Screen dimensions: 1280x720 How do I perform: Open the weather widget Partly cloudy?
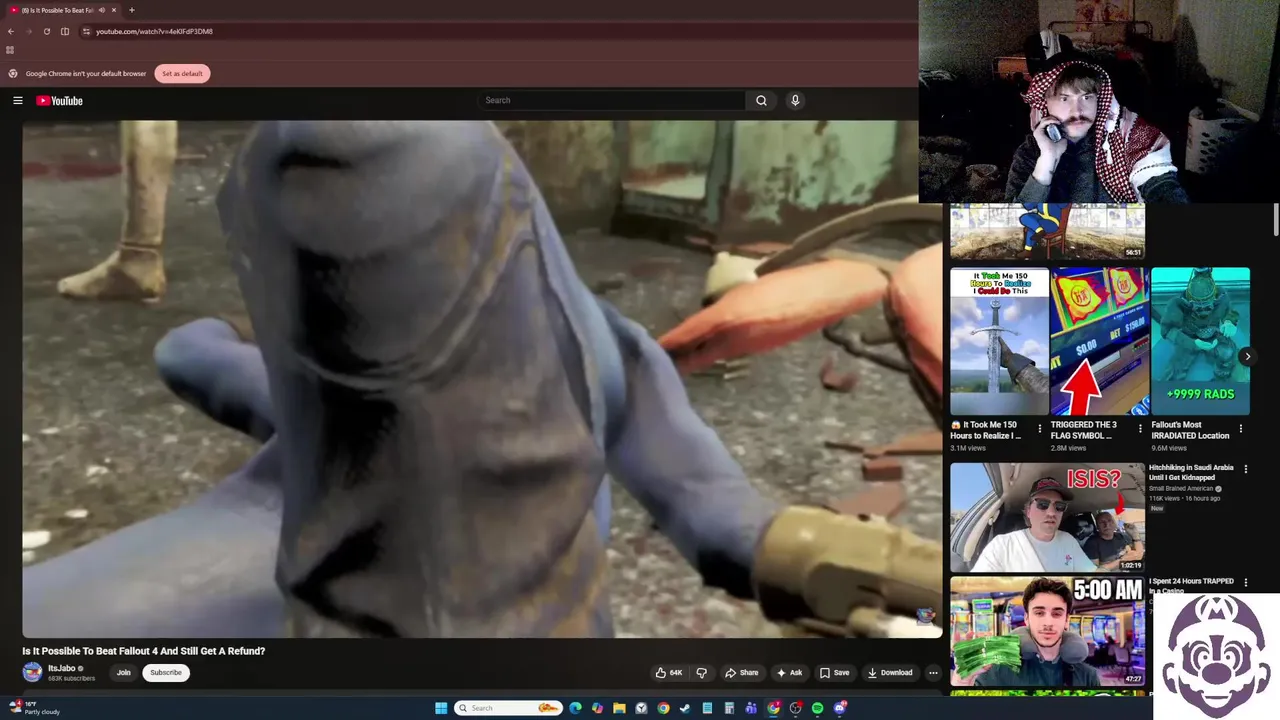(x=35, y=708)
